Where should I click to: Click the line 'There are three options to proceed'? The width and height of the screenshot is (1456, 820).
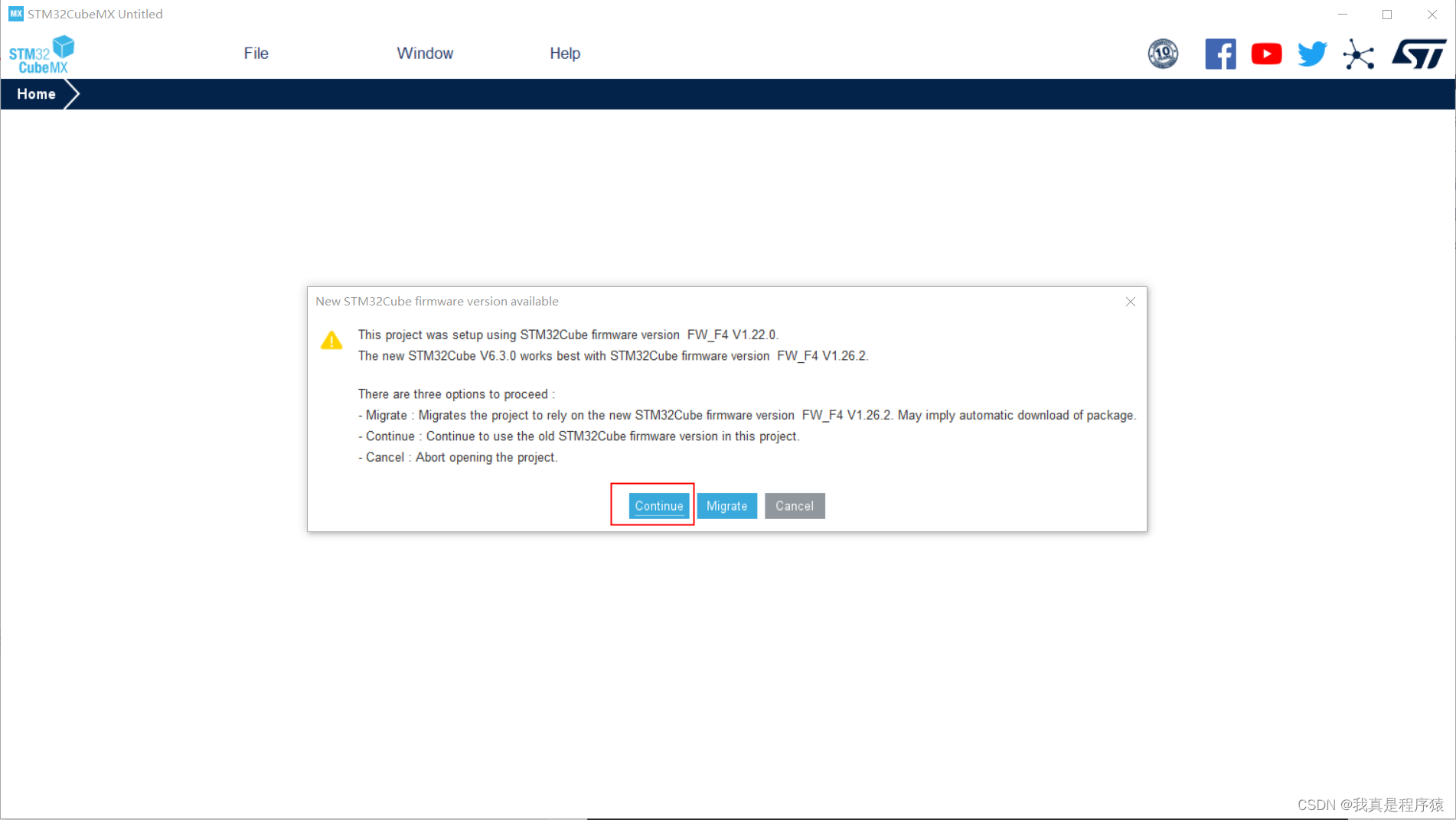click(x=456, y=394)
